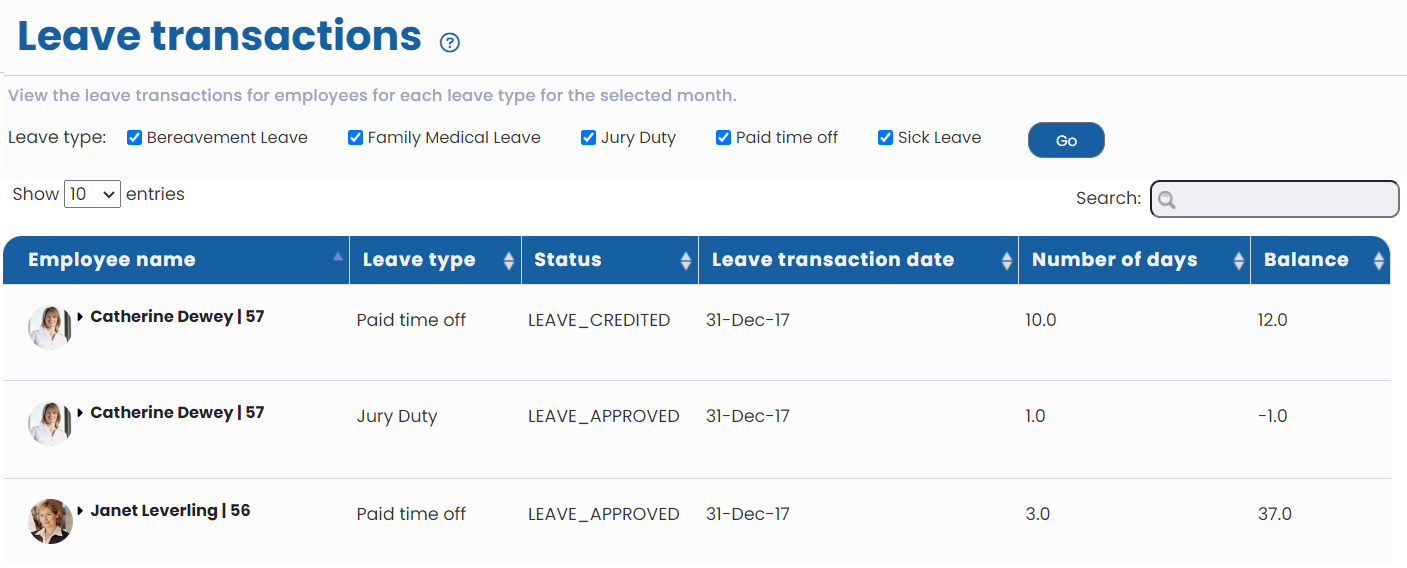Click Status column sort arrows

pos(686,261)
